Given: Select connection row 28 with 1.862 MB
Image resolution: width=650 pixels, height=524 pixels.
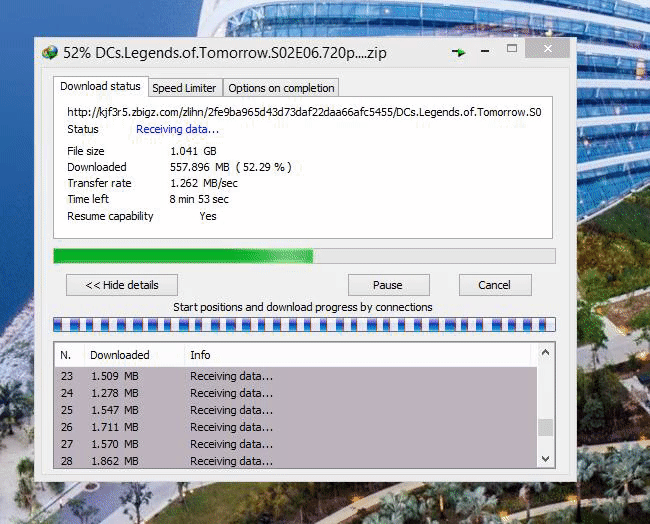Looking at the screenshot, I should click(296, 460).
